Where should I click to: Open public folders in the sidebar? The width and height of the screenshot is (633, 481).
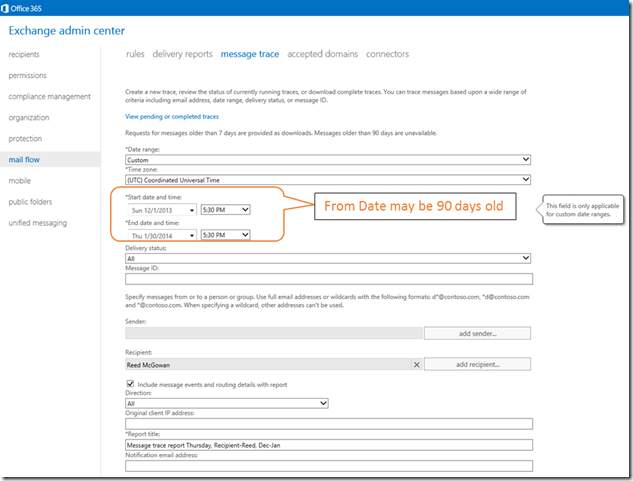[30, 202]
